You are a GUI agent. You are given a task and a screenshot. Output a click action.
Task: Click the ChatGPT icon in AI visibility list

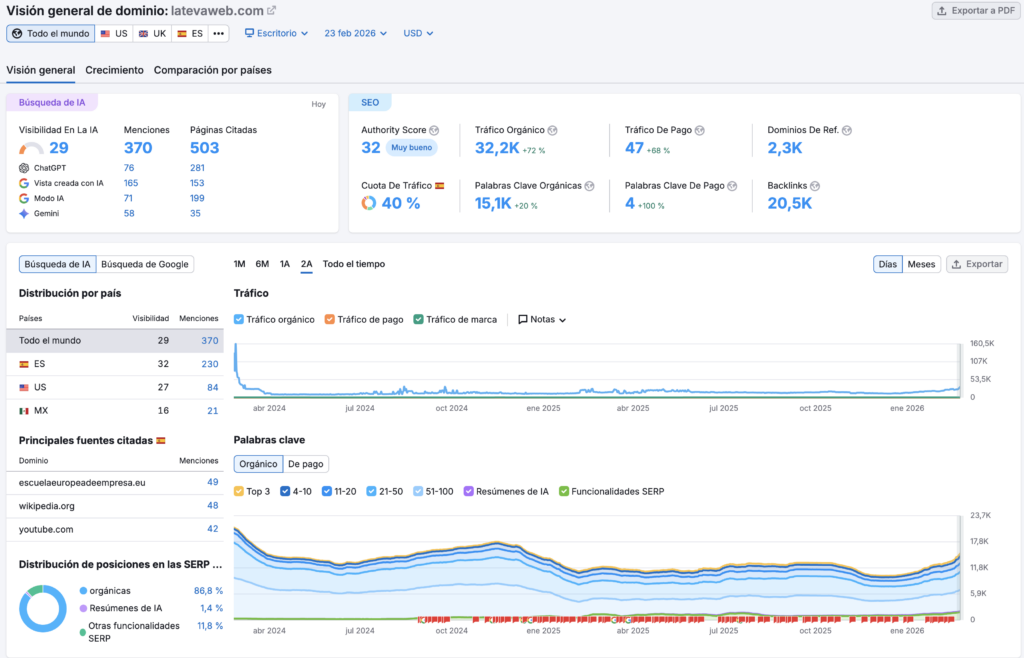[24, 168]
